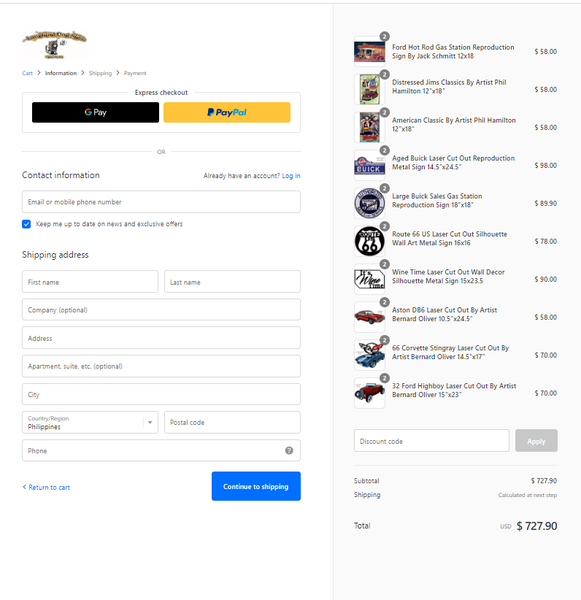Viewport: 581px width, 600px height.
Task: Click the Email or mobile phone field
Action: pos(161,202)
